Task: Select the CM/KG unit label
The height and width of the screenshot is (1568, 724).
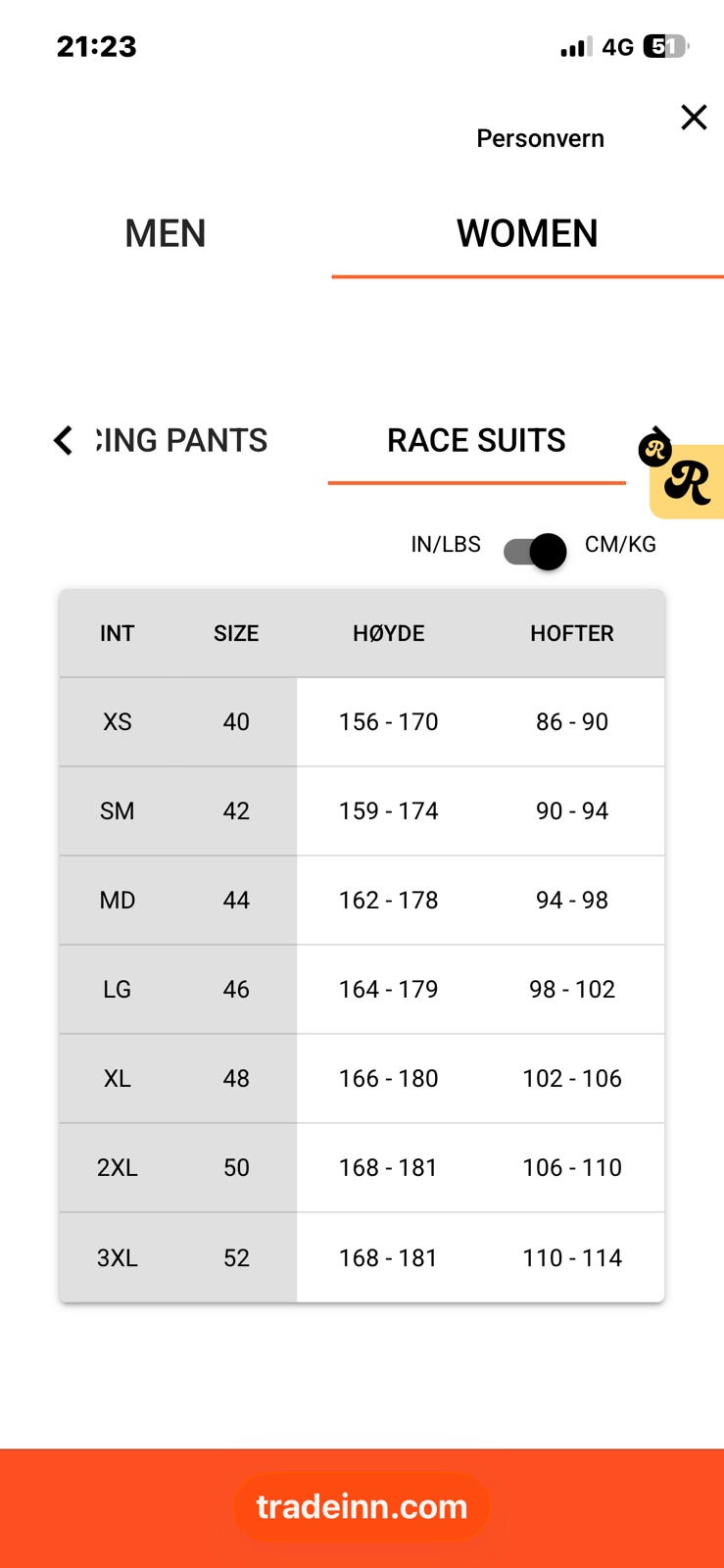Action: [620, 545]
